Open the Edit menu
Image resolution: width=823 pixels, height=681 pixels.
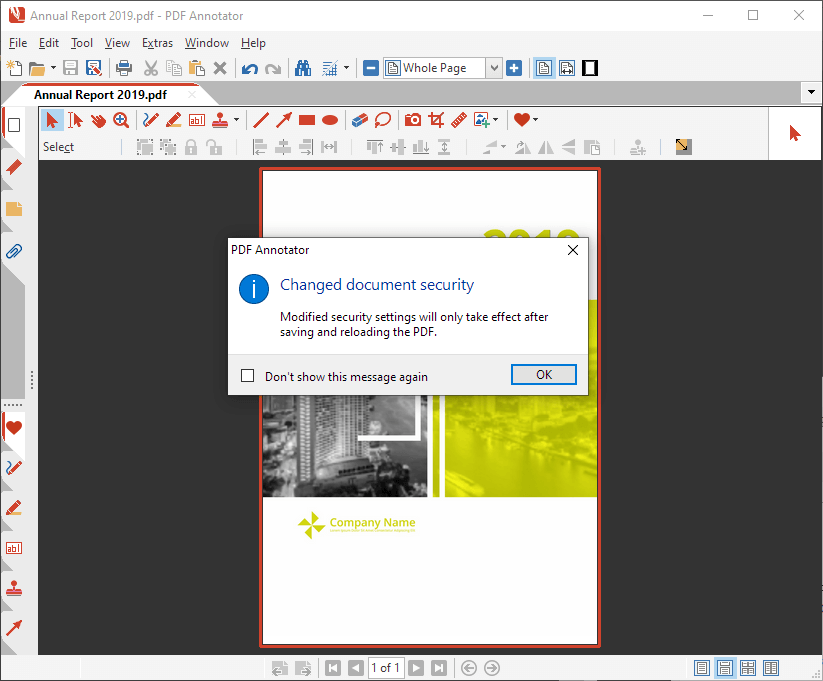click(x=49, y=43)
